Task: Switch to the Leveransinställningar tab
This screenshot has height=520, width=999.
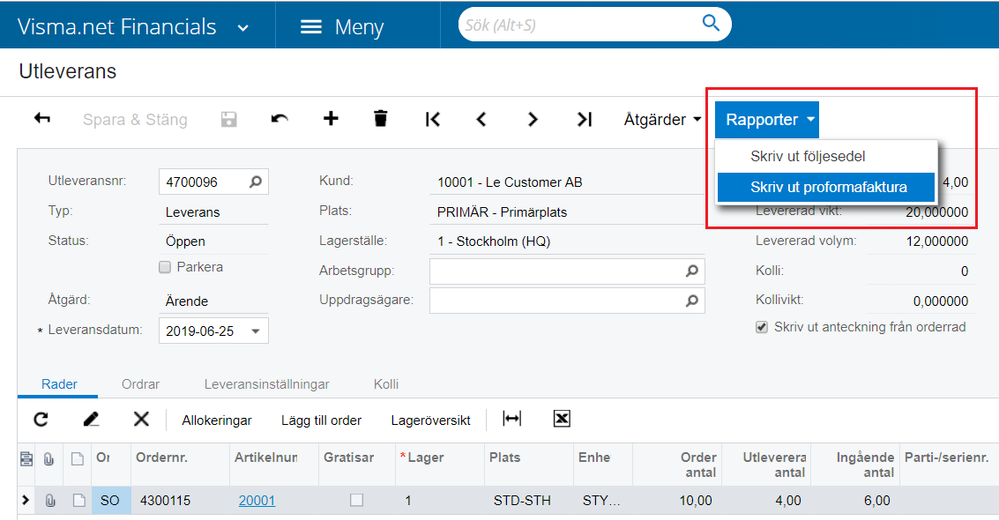Action: point(267,384)
